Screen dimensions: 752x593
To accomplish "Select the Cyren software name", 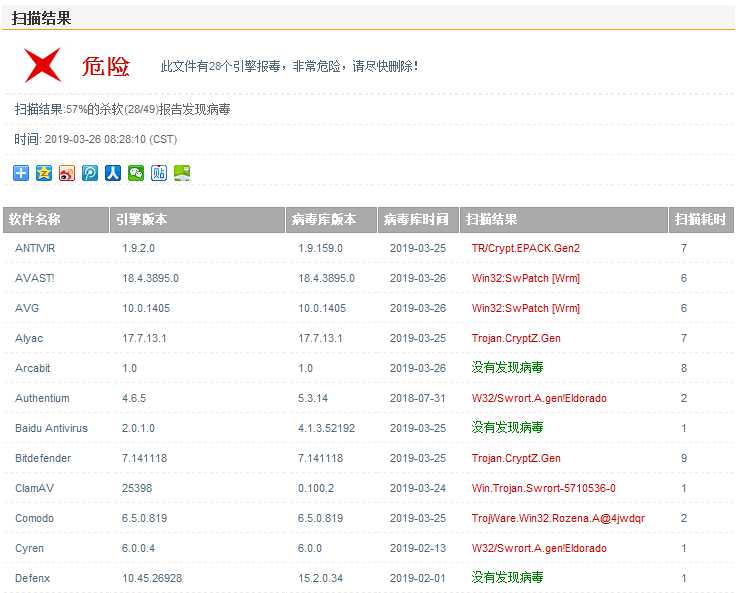I will tap(29, 548).
